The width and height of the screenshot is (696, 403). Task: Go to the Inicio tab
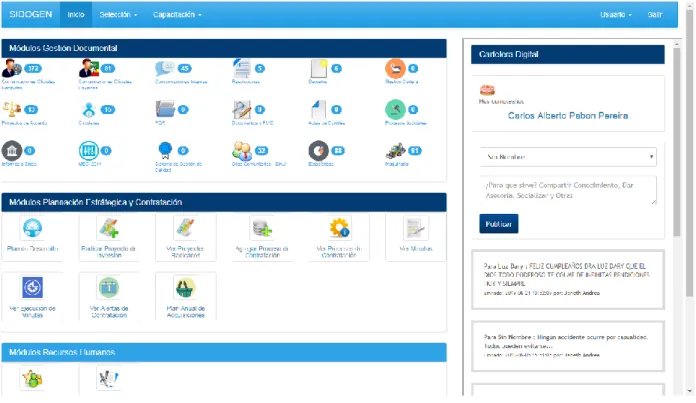76,15
